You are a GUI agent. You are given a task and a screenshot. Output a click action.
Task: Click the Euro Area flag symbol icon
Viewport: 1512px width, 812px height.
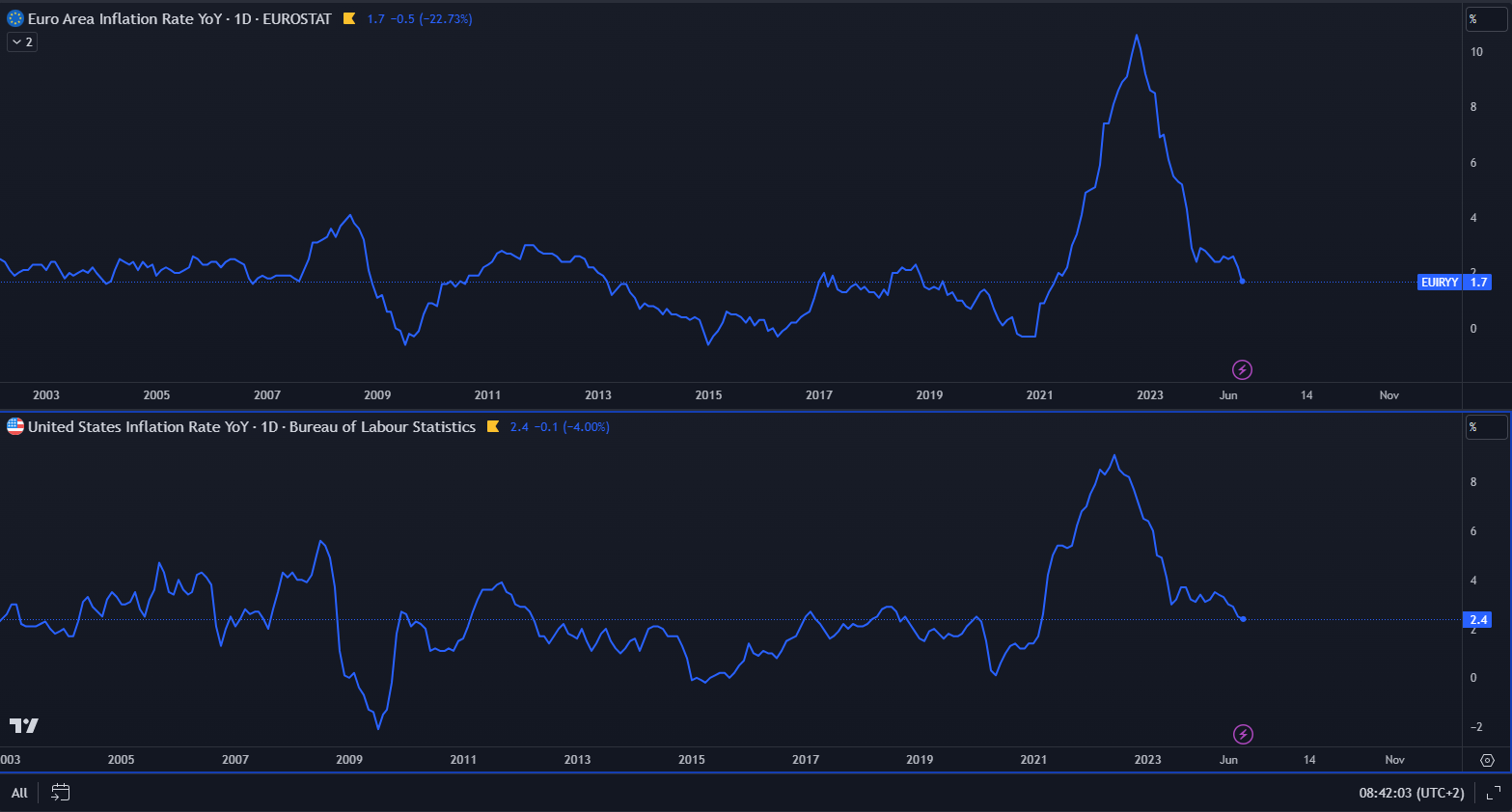(15, 18)
